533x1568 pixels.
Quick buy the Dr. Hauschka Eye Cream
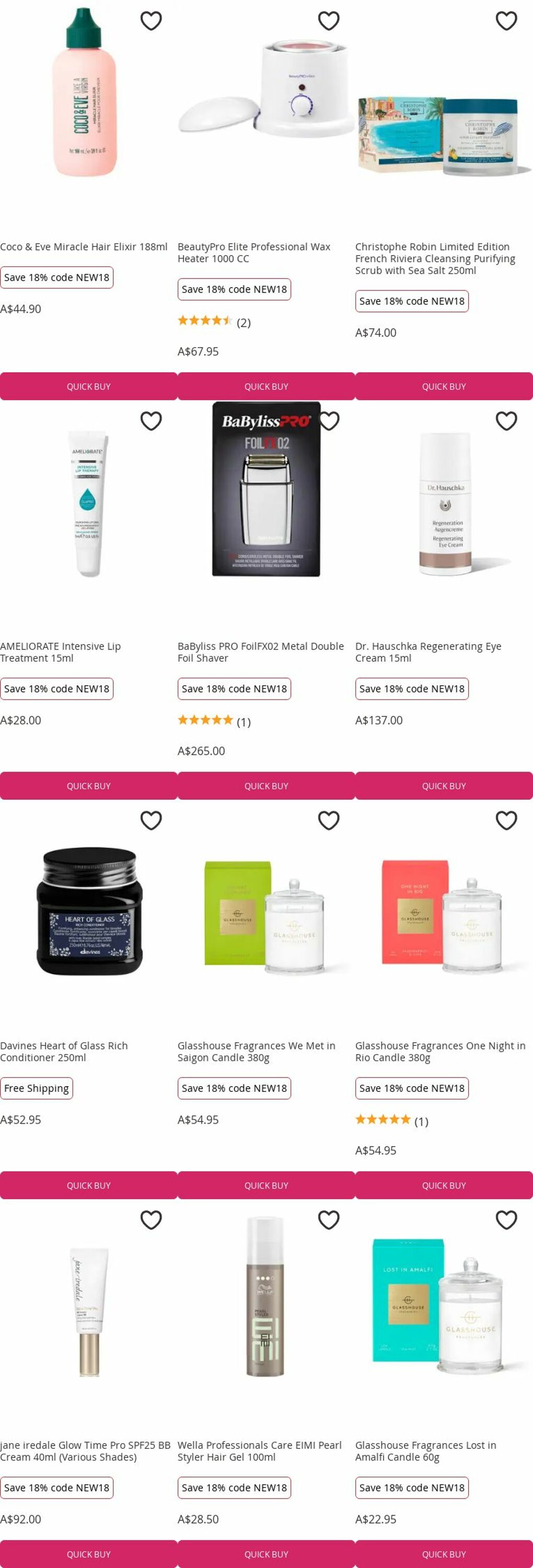click(x=444, y=786)
